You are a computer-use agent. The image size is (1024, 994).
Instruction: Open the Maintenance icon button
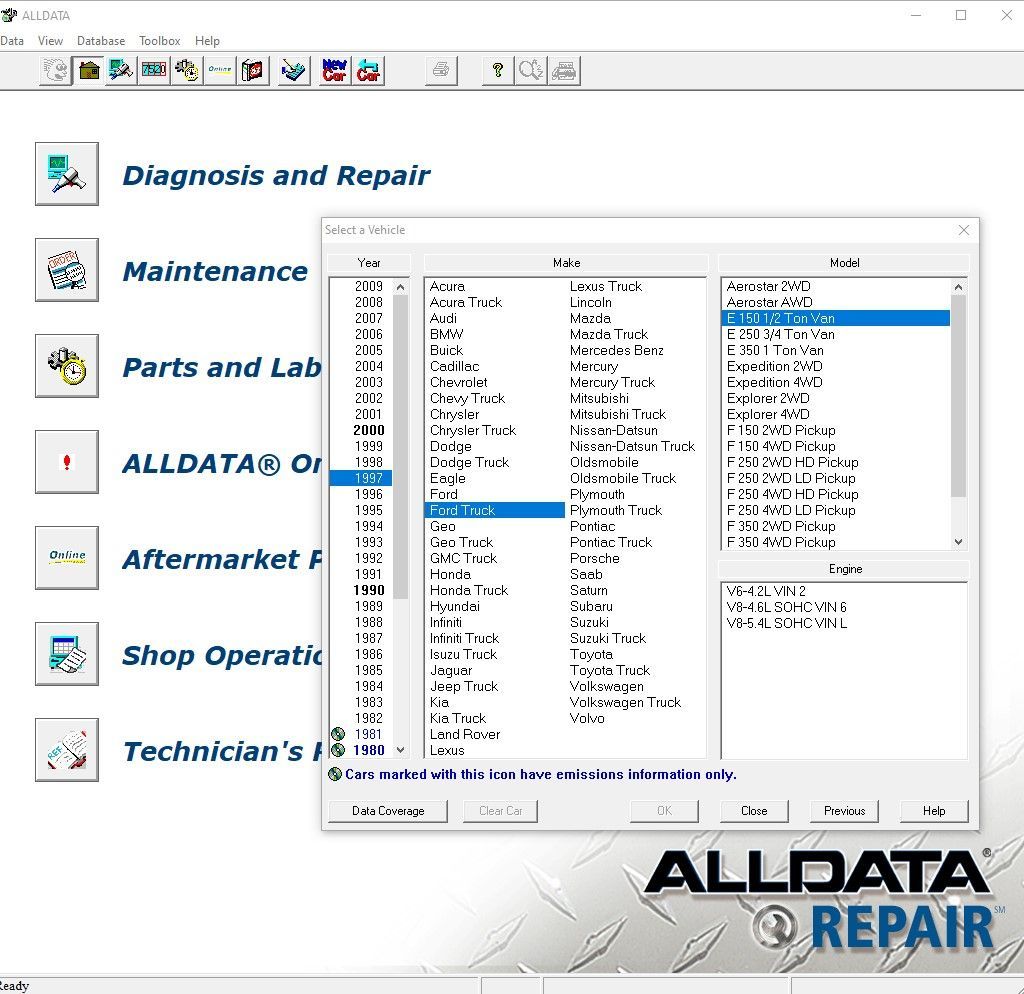[67, 270]
